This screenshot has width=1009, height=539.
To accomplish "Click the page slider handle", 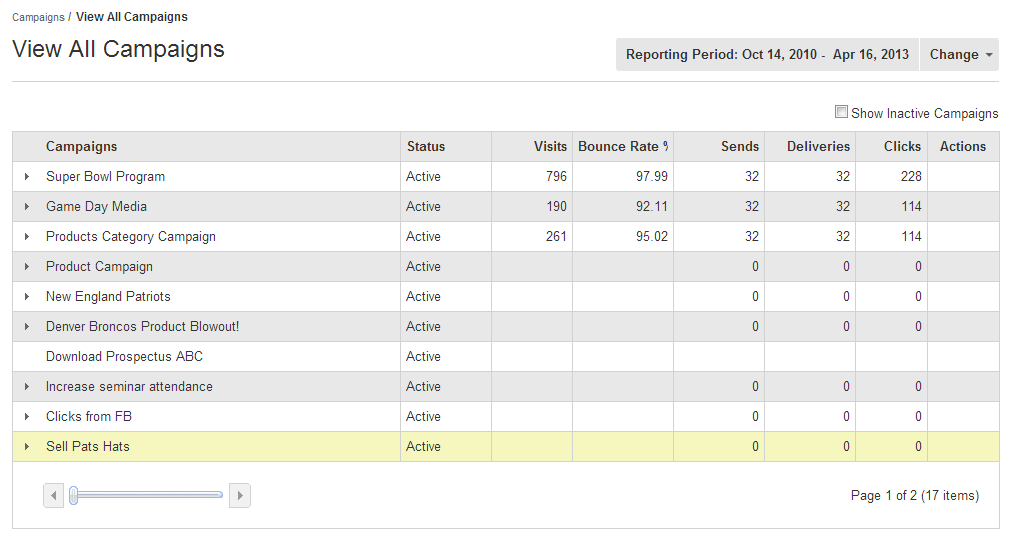I will [x=73, y=495].
